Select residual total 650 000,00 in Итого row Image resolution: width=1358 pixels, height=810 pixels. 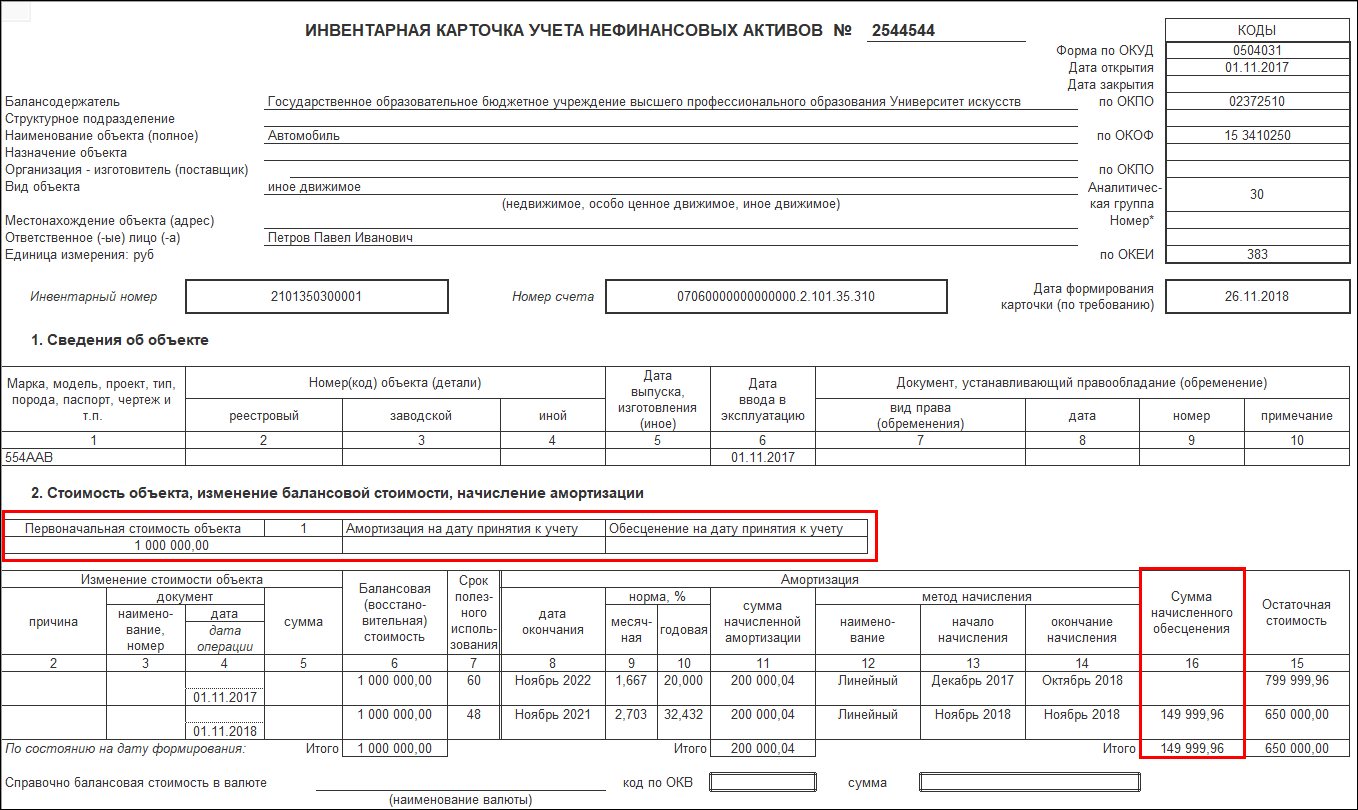(1296, 748)
